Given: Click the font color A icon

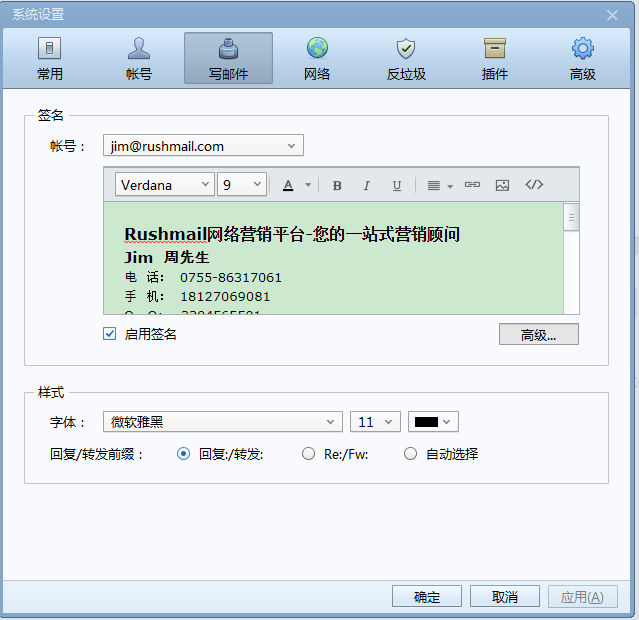Looking at the screenshot, I should (x=288, y=185).
